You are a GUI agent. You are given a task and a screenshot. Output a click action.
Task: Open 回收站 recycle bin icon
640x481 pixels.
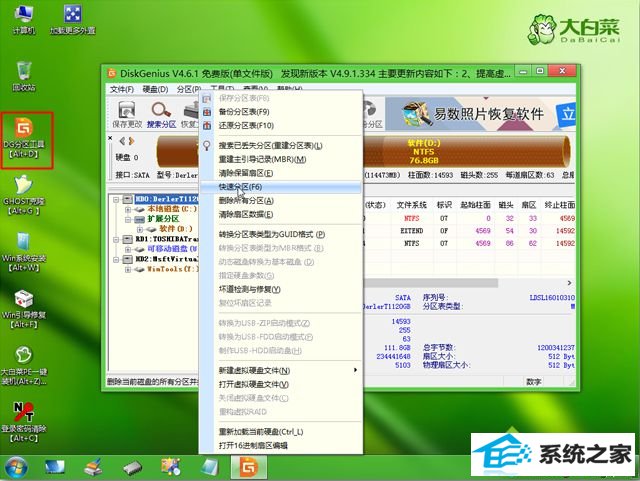(x=24, y=76)
